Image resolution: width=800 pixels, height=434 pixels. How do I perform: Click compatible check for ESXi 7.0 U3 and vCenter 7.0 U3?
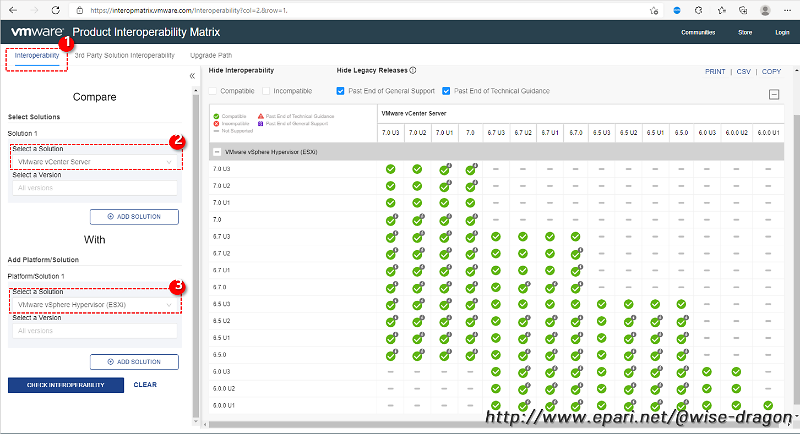click(x=391, y=169)
